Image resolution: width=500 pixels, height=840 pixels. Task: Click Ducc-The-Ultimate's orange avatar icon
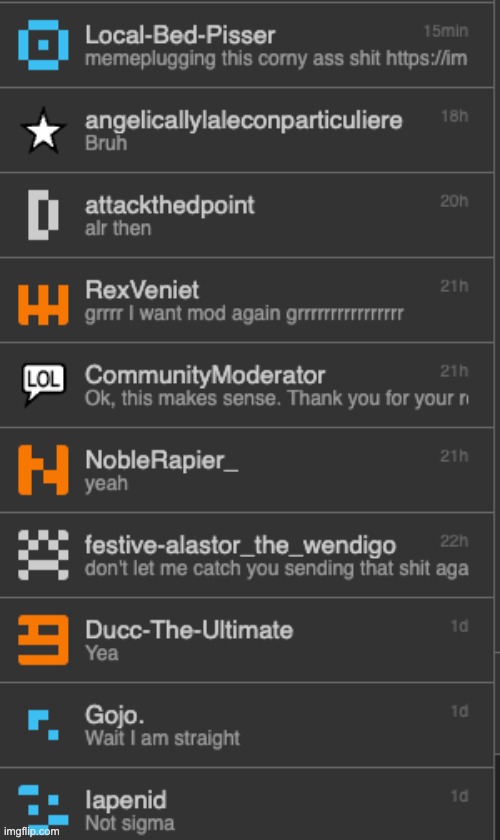point(43,640)
